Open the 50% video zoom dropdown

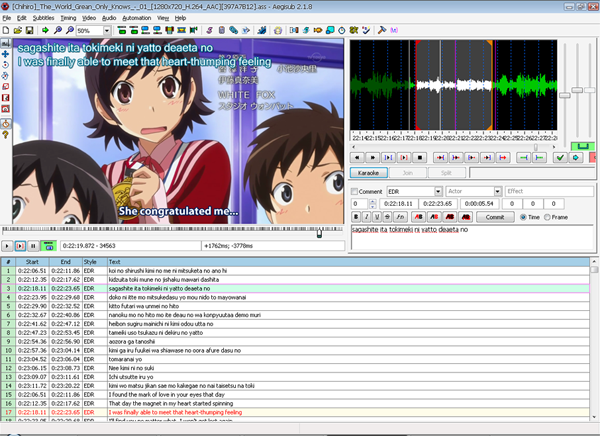[x=107, y=30]
